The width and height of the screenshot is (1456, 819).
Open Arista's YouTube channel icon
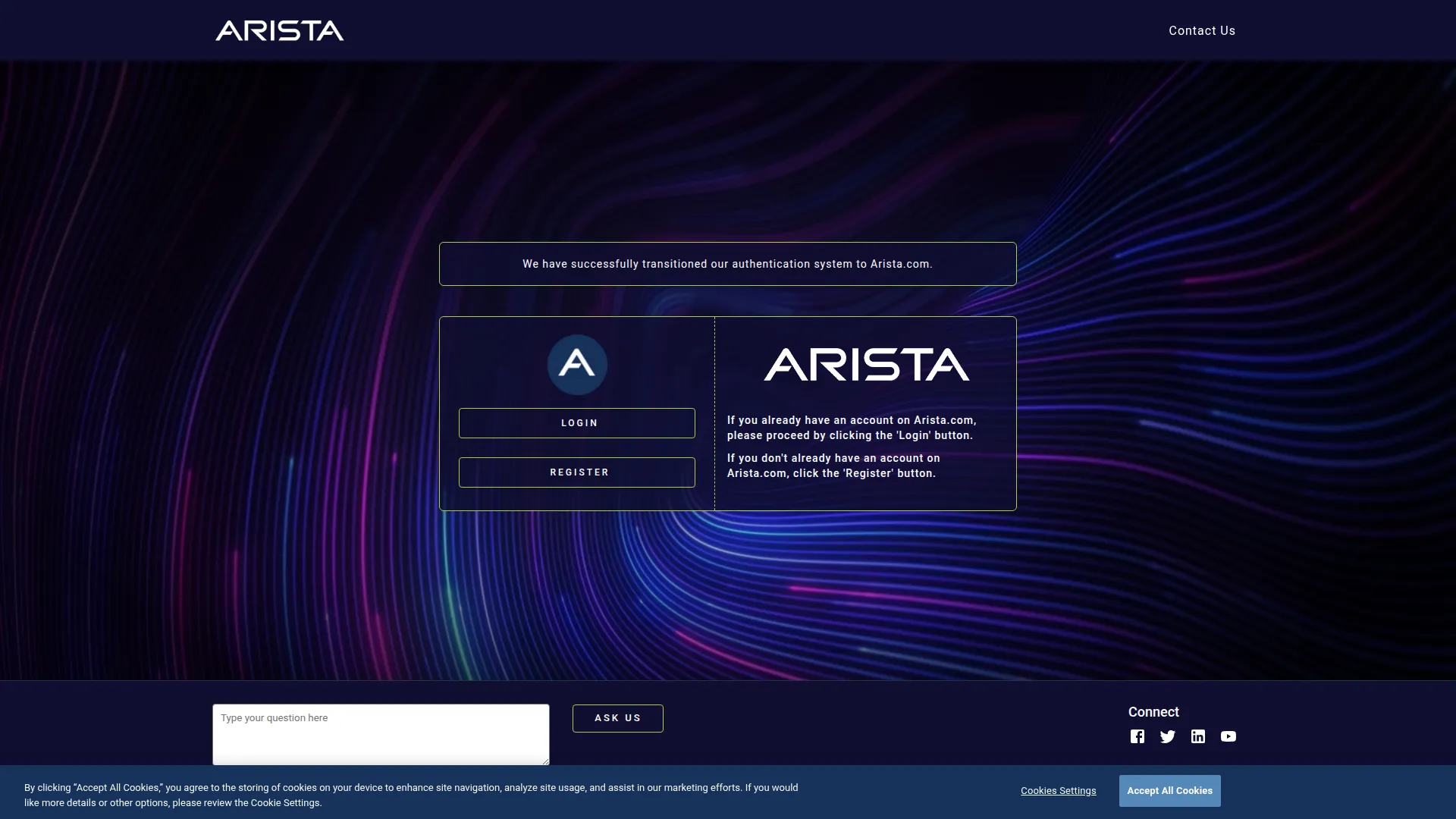click(x=1228, y=736)
